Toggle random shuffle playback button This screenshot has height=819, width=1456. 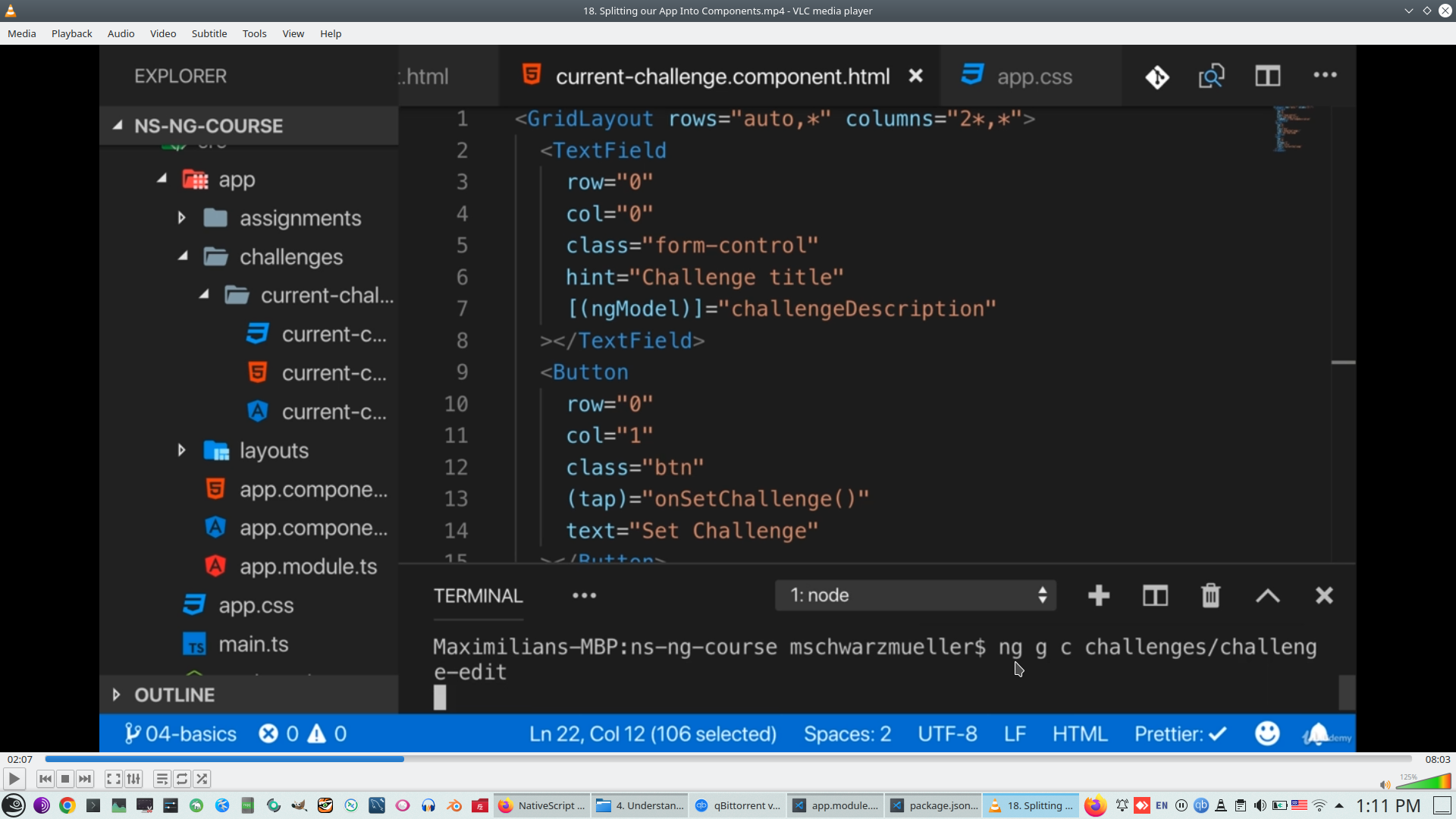(x=202, y=779)
